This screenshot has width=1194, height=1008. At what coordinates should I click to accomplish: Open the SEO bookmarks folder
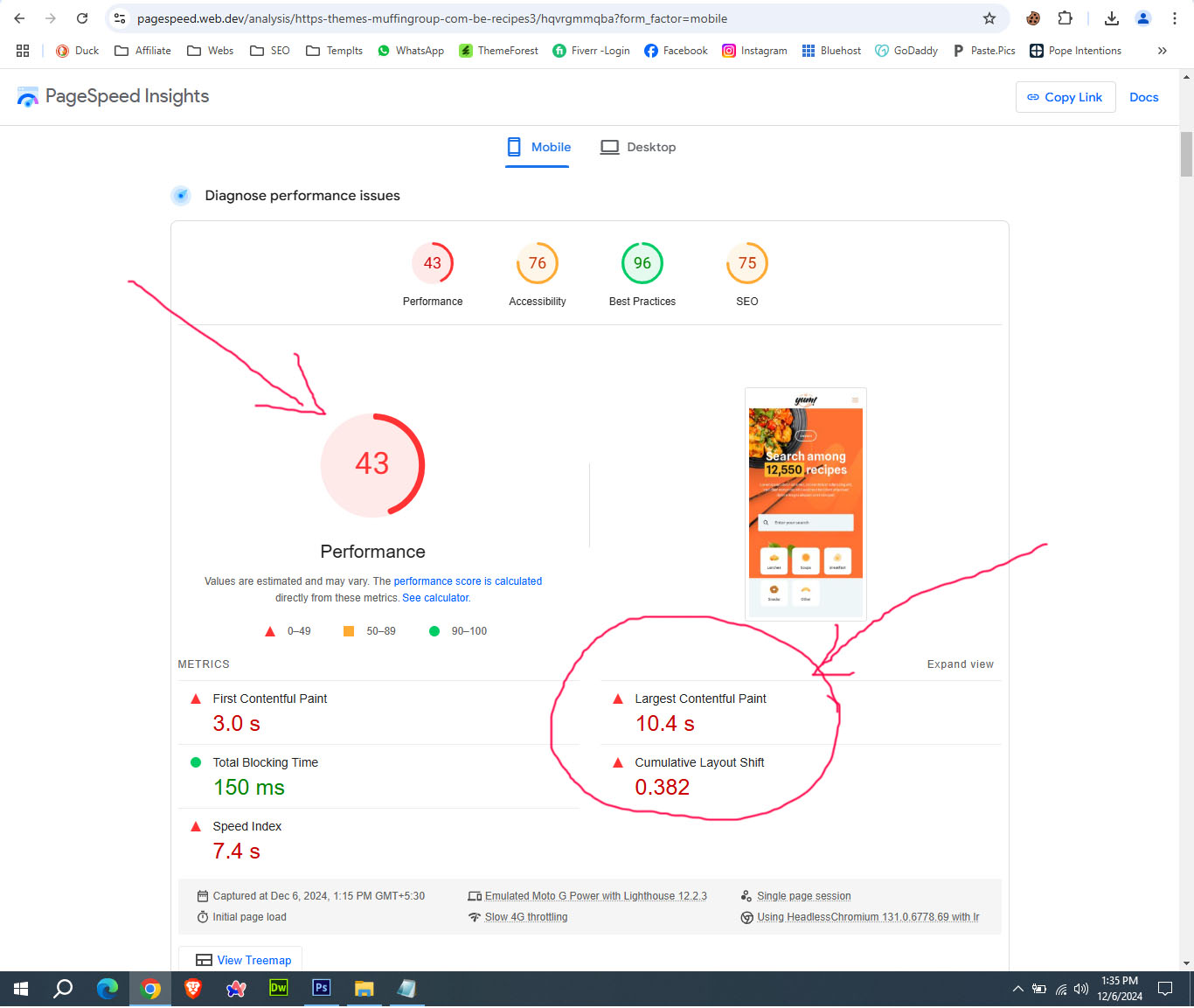click(x=270, y=51)
